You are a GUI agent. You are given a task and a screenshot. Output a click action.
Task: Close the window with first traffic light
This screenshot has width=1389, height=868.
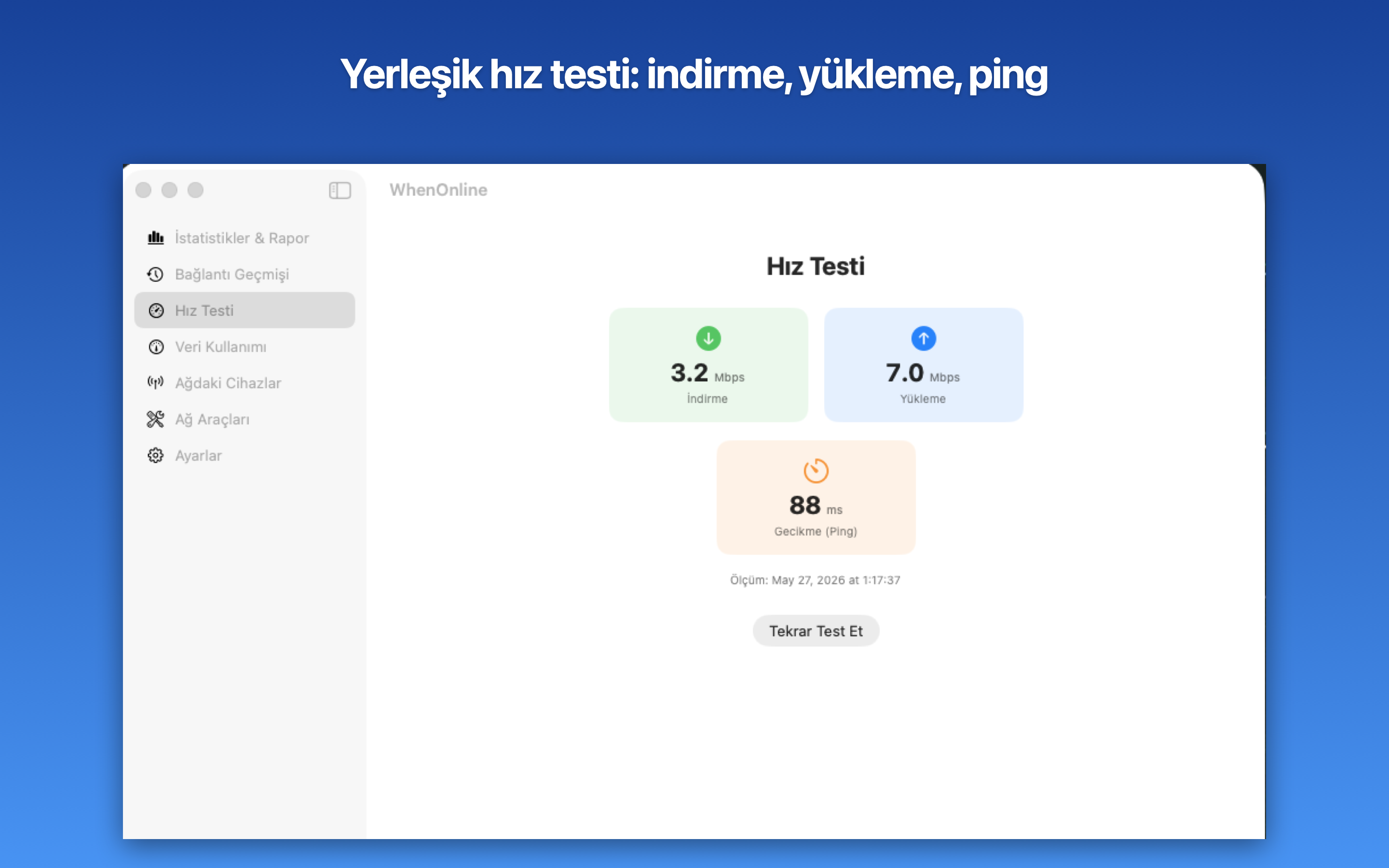144,190
